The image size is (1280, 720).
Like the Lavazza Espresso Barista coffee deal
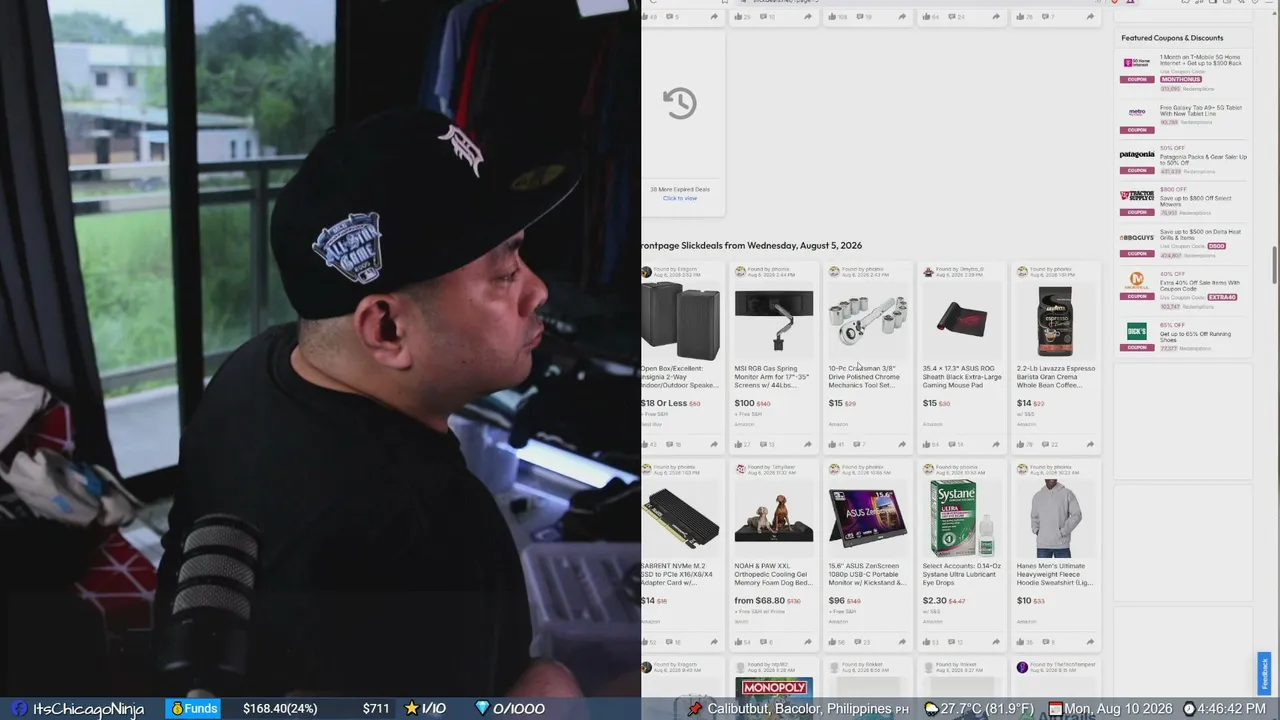[1021, 444]
